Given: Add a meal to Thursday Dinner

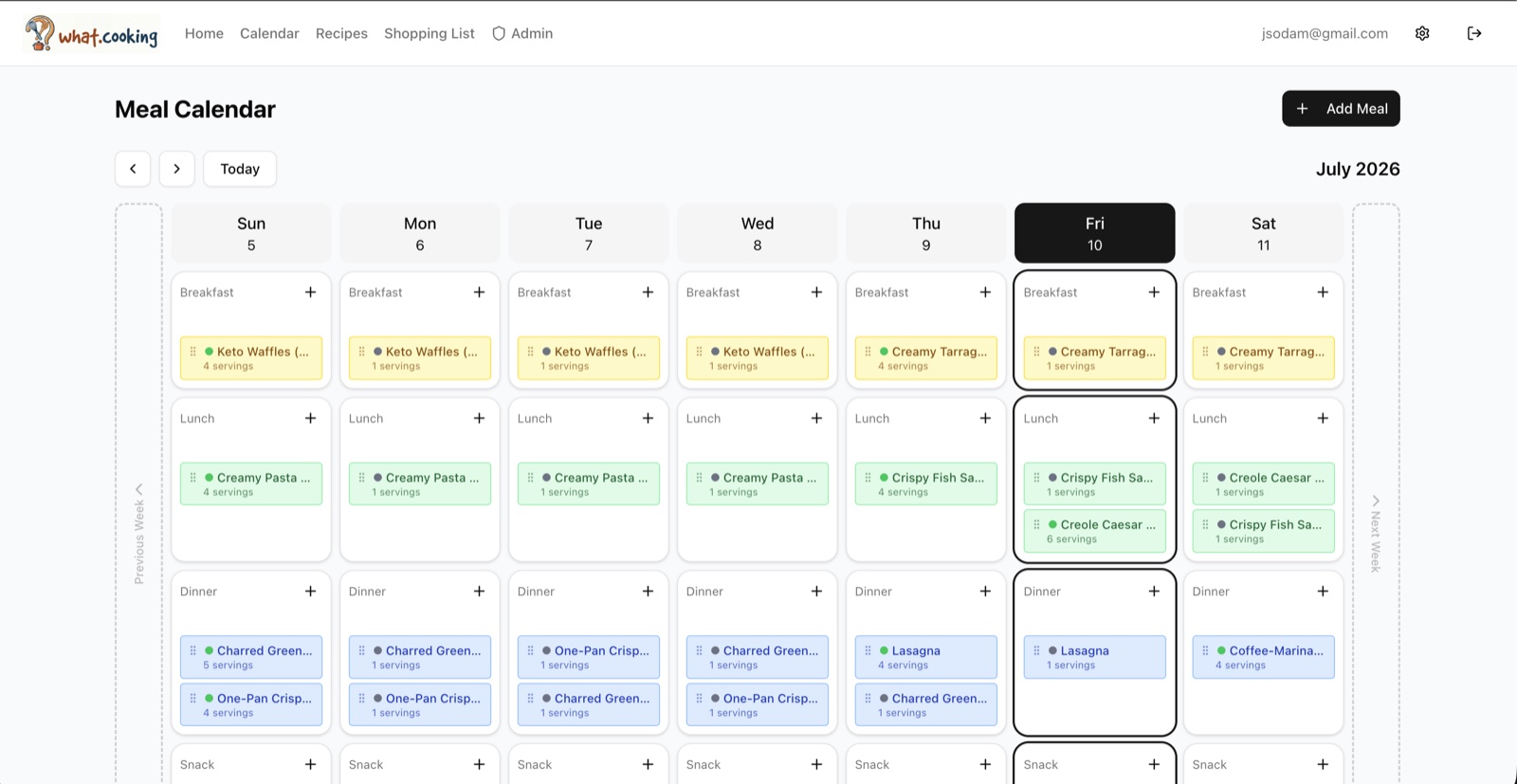Looking at the screenshot, I should [985, 591].
